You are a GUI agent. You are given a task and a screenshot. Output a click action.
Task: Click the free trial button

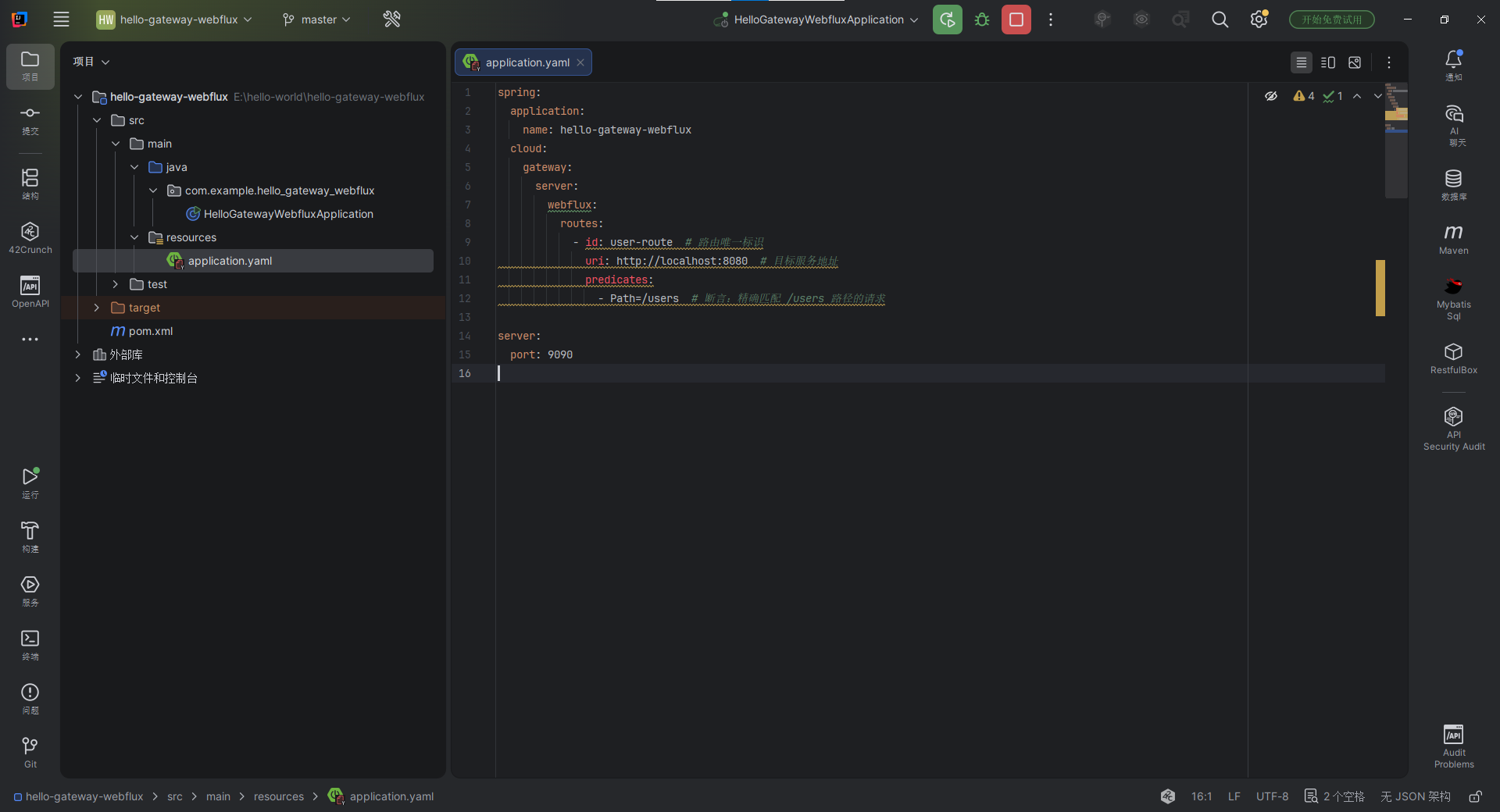[1332, 20]
